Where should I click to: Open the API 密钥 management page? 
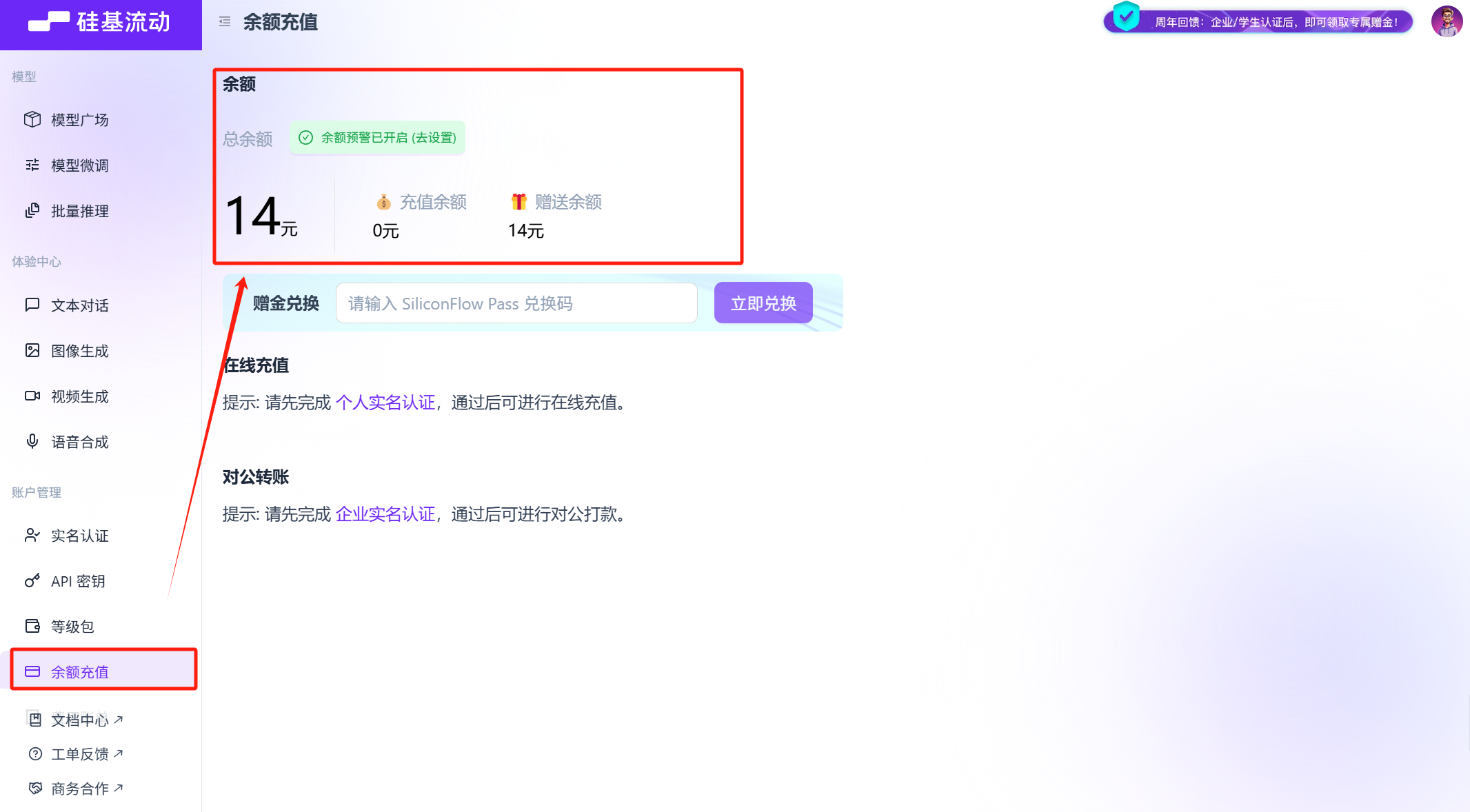(x=77, y=580)
